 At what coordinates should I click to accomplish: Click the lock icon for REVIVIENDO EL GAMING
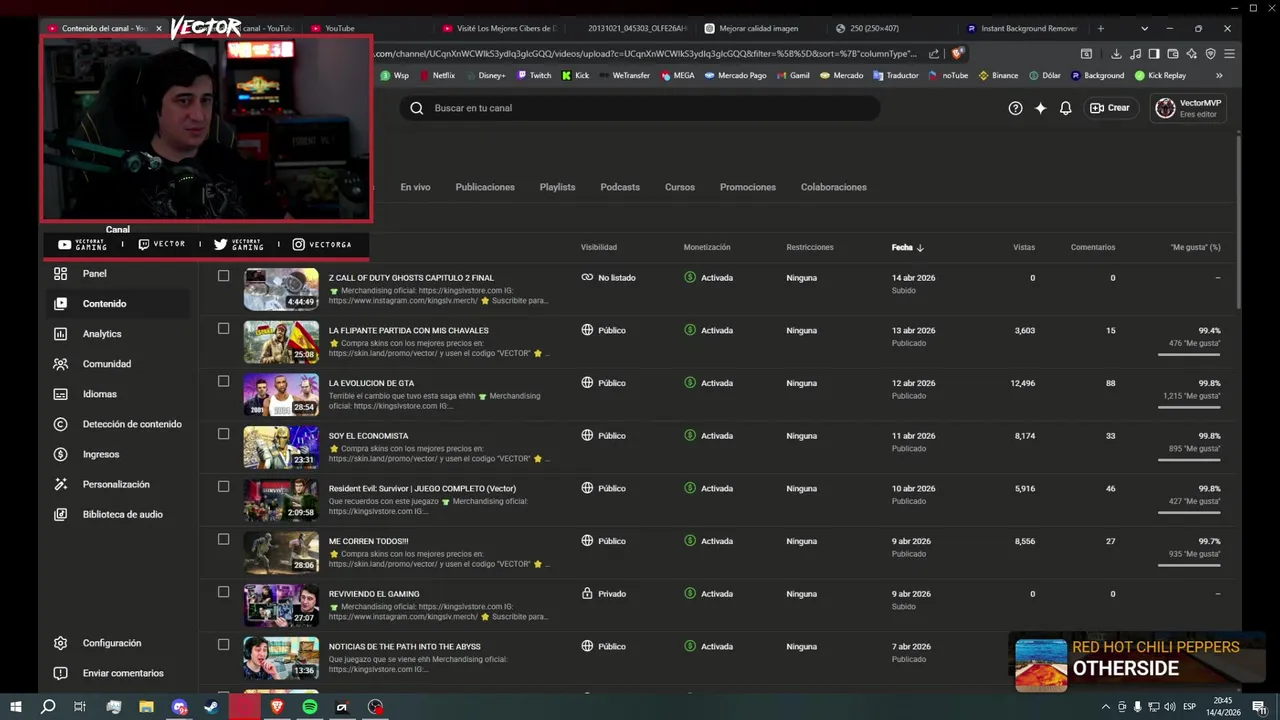click(587, 594)
